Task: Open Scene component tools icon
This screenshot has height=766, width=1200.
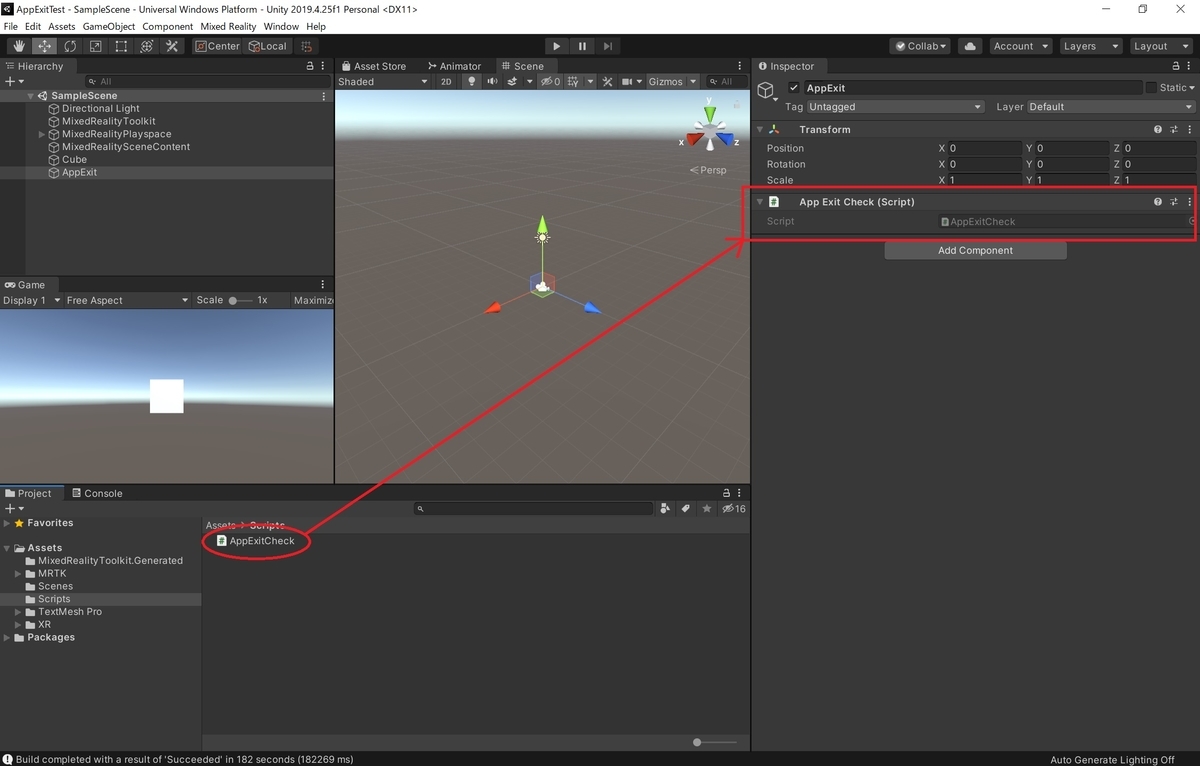Action: pyautogui.click(x=606, y=82)
